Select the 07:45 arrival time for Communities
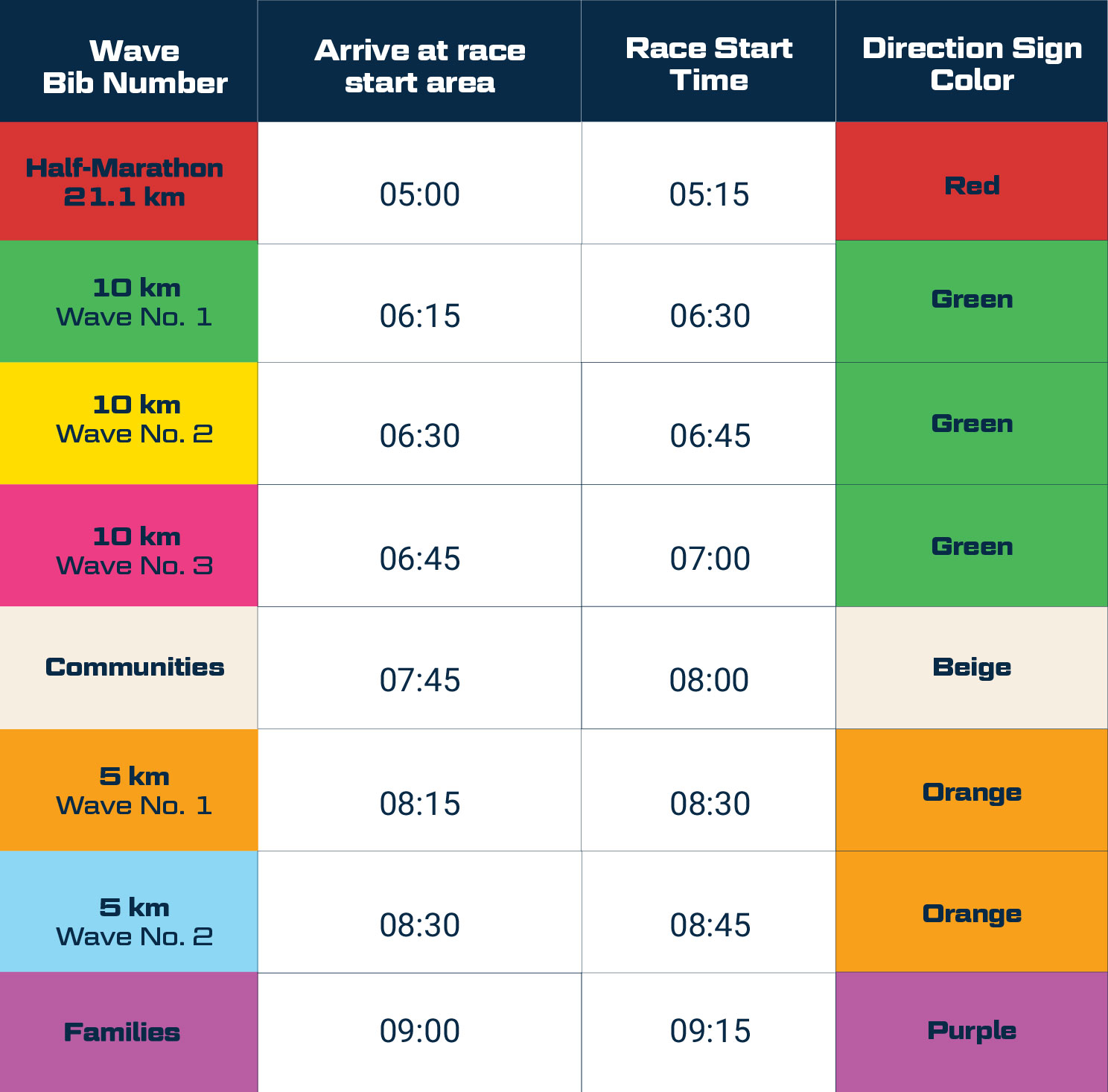Viewport: 1108px width, 1092px height. pyautogui.click(x=419, y=679)
